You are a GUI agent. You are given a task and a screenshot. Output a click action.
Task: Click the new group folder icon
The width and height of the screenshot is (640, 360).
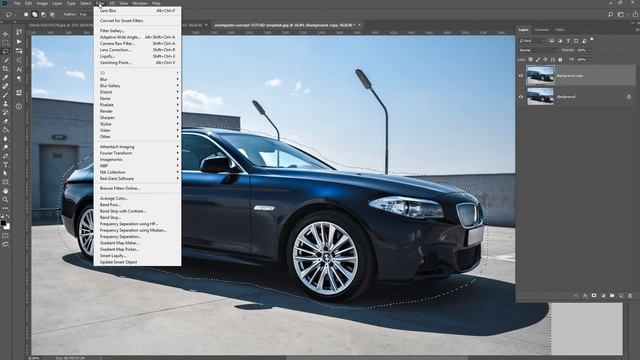(x=612, y=296)
